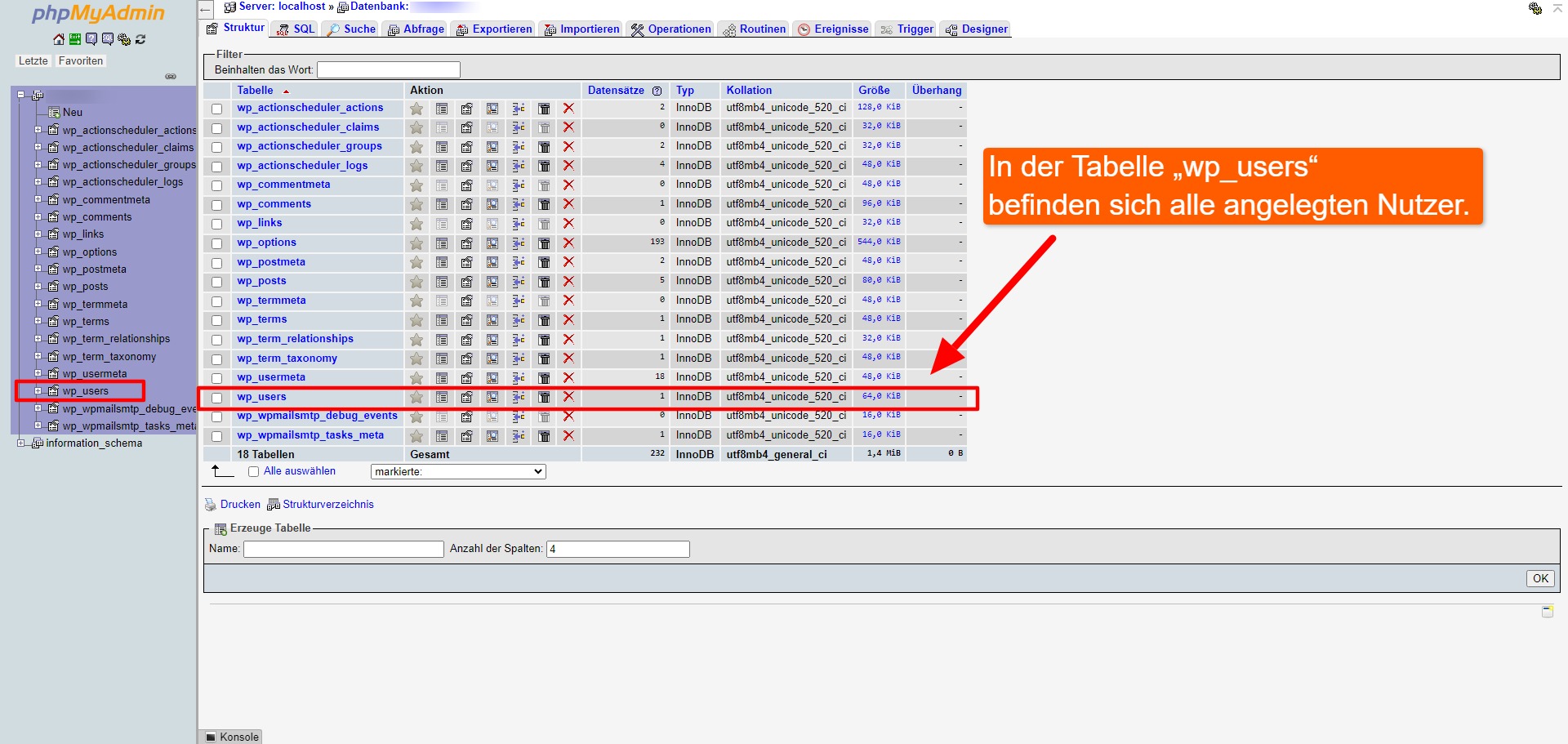Screen dimensions: 1568x744
Task: Drop wp_links table using red X
Action: [x=568, y=224]
